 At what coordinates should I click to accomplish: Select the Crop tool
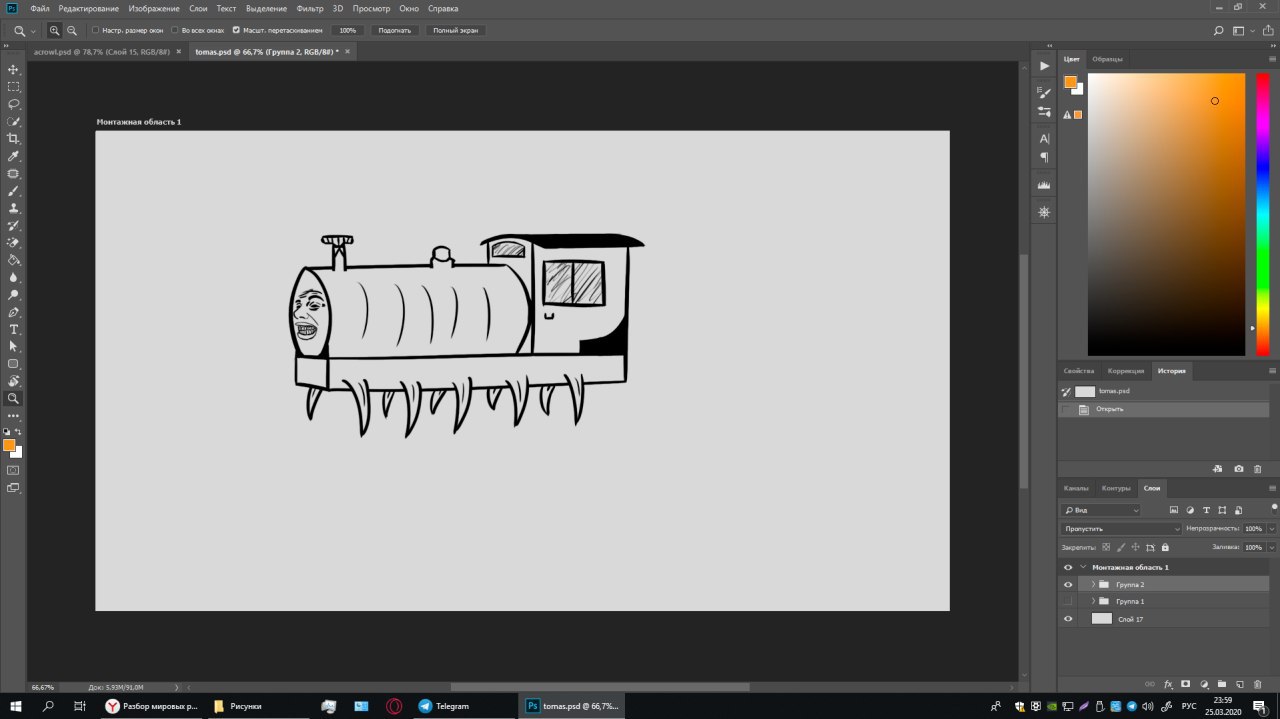(14, 138)
